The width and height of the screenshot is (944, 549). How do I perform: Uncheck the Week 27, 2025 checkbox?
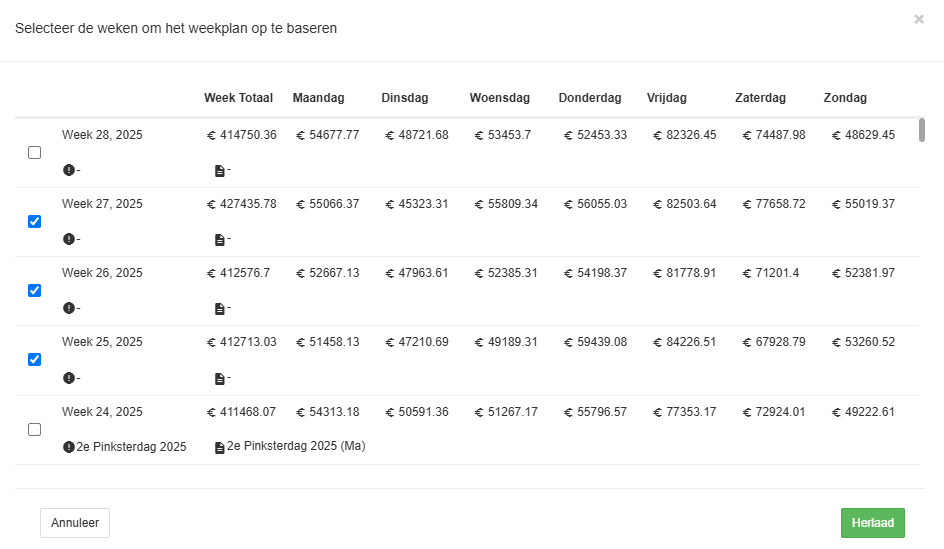[35, 222]
